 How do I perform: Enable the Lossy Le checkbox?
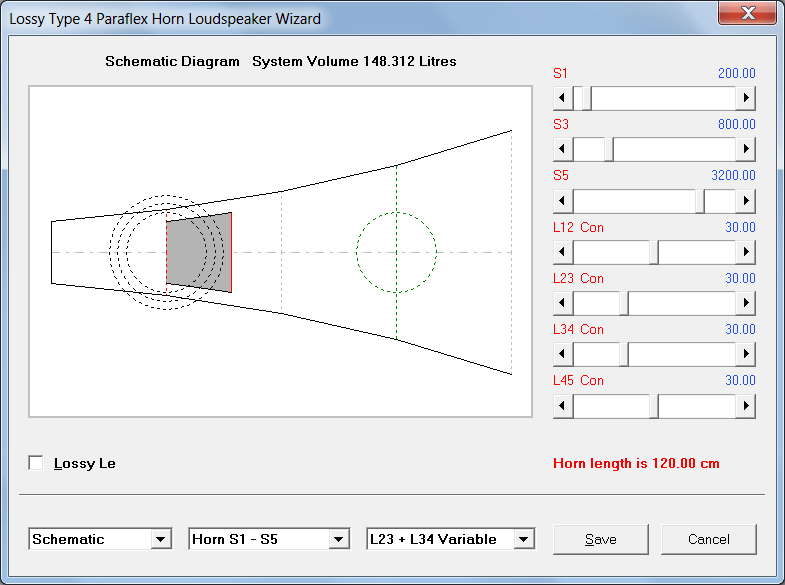[x=36, y=463]
